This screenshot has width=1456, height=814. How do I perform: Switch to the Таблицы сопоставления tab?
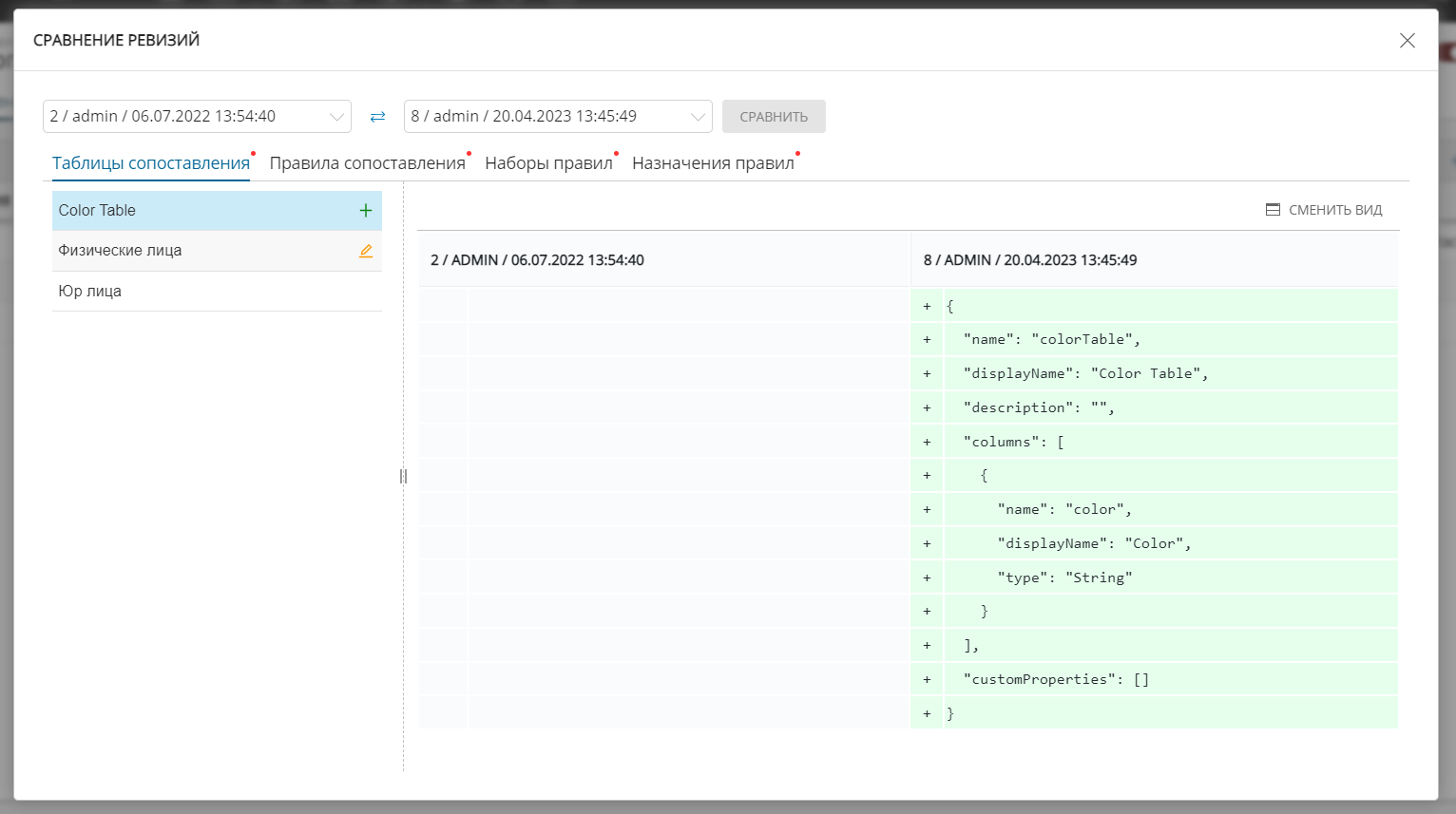150,163
